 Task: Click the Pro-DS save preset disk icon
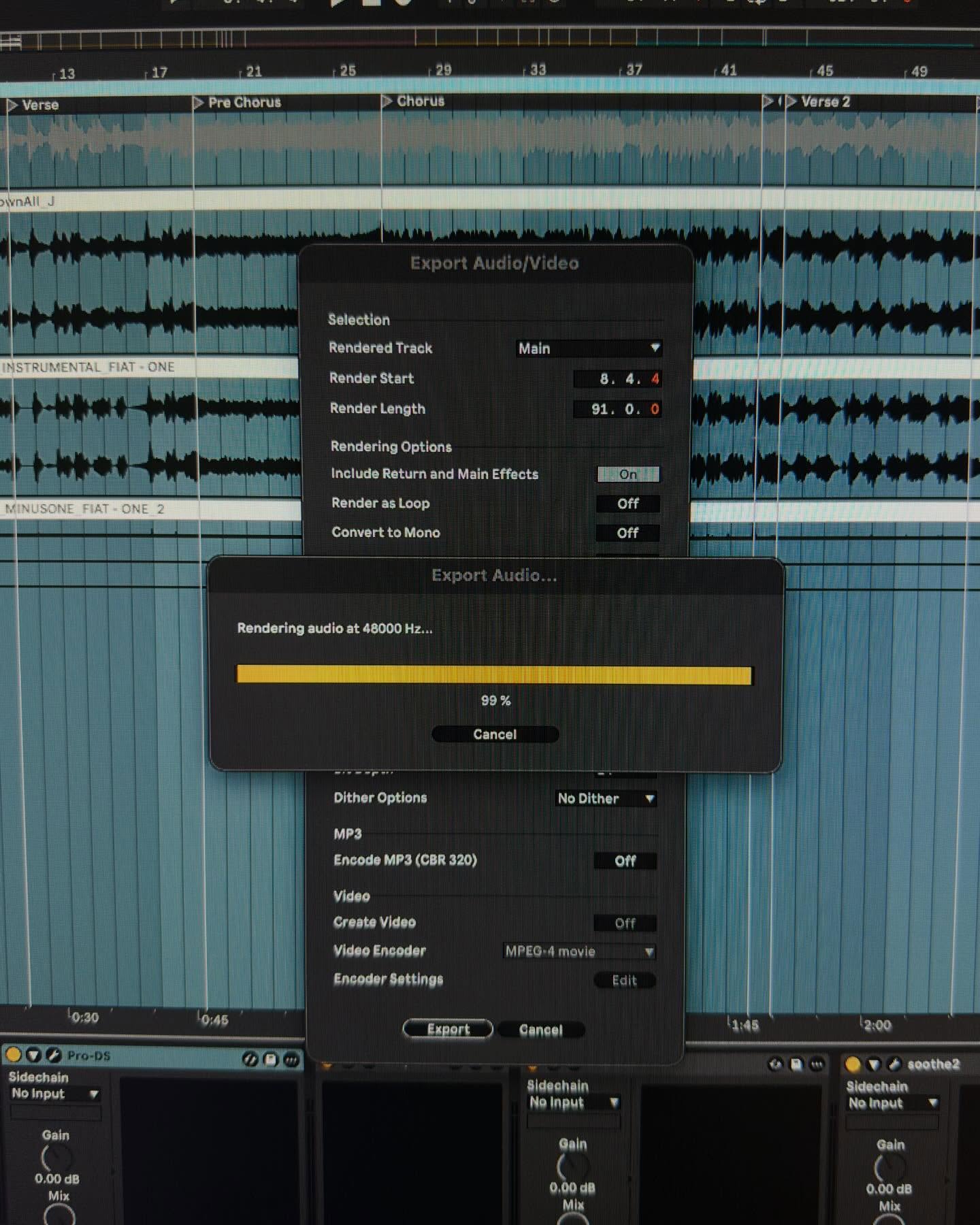pyautogui.click(x=270, y=1059)
